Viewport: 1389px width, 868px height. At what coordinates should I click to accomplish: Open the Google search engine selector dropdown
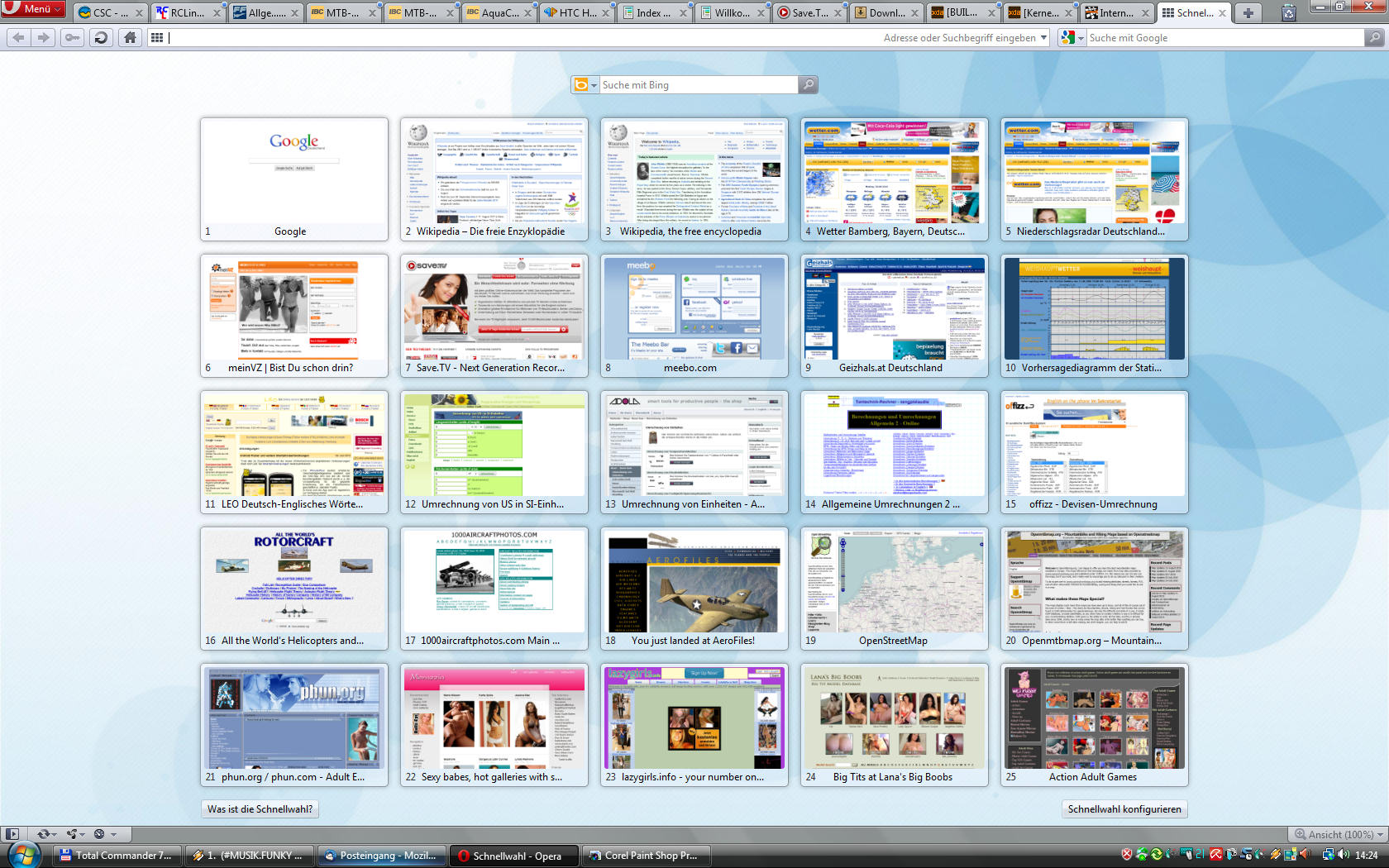1072,38
